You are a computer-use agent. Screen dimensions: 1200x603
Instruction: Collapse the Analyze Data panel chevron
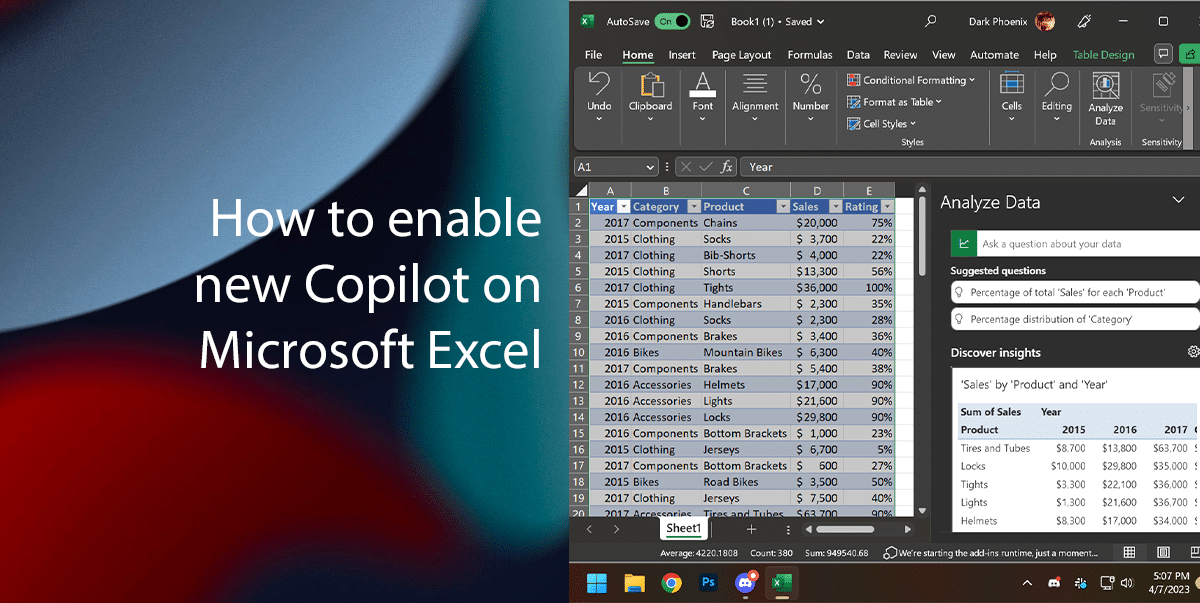(x=1179, y=200)
